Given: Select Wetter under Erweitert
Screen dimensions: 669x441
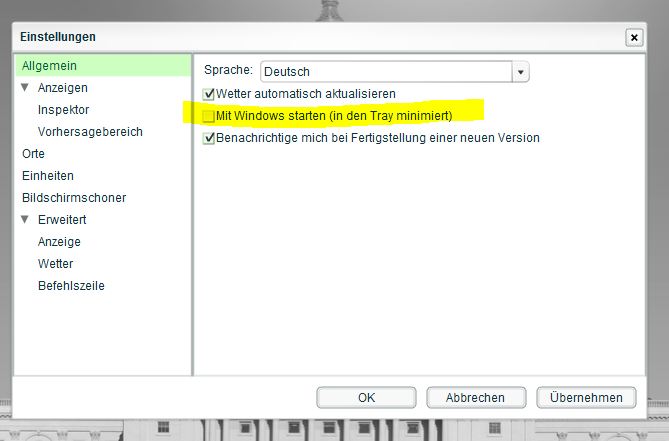Looking at the screenshot, I should coord(55,264).
